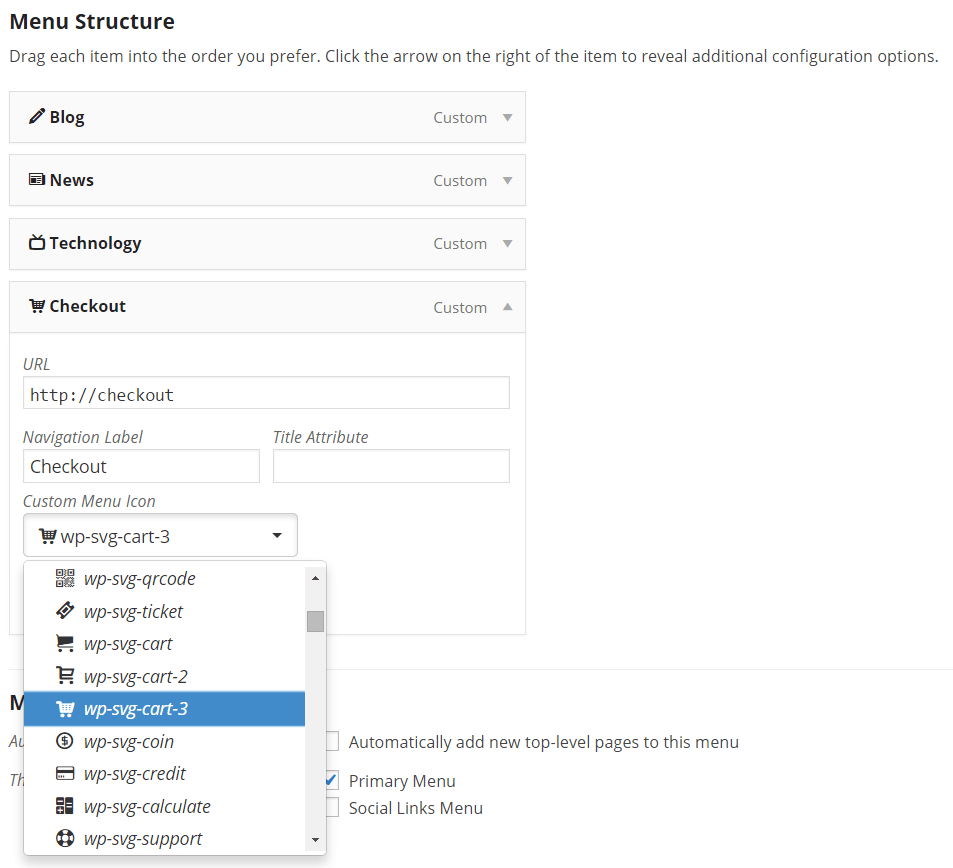The image size is (953, 868).
Task: Click the newspaper icon beside News
Action: click(x=38, y=180)
